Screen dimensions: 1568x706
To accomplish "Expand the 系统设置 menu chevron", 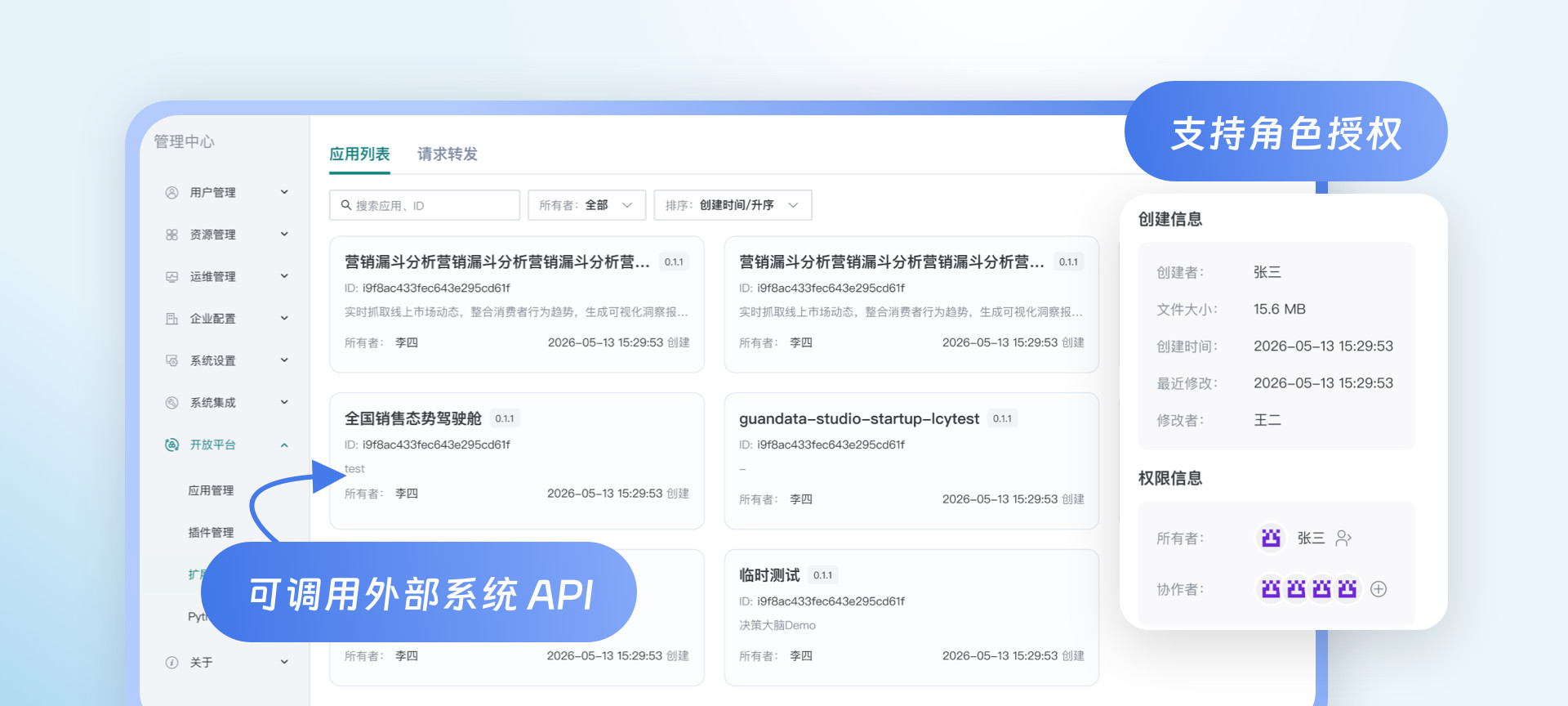I will [x=284, y=360].
